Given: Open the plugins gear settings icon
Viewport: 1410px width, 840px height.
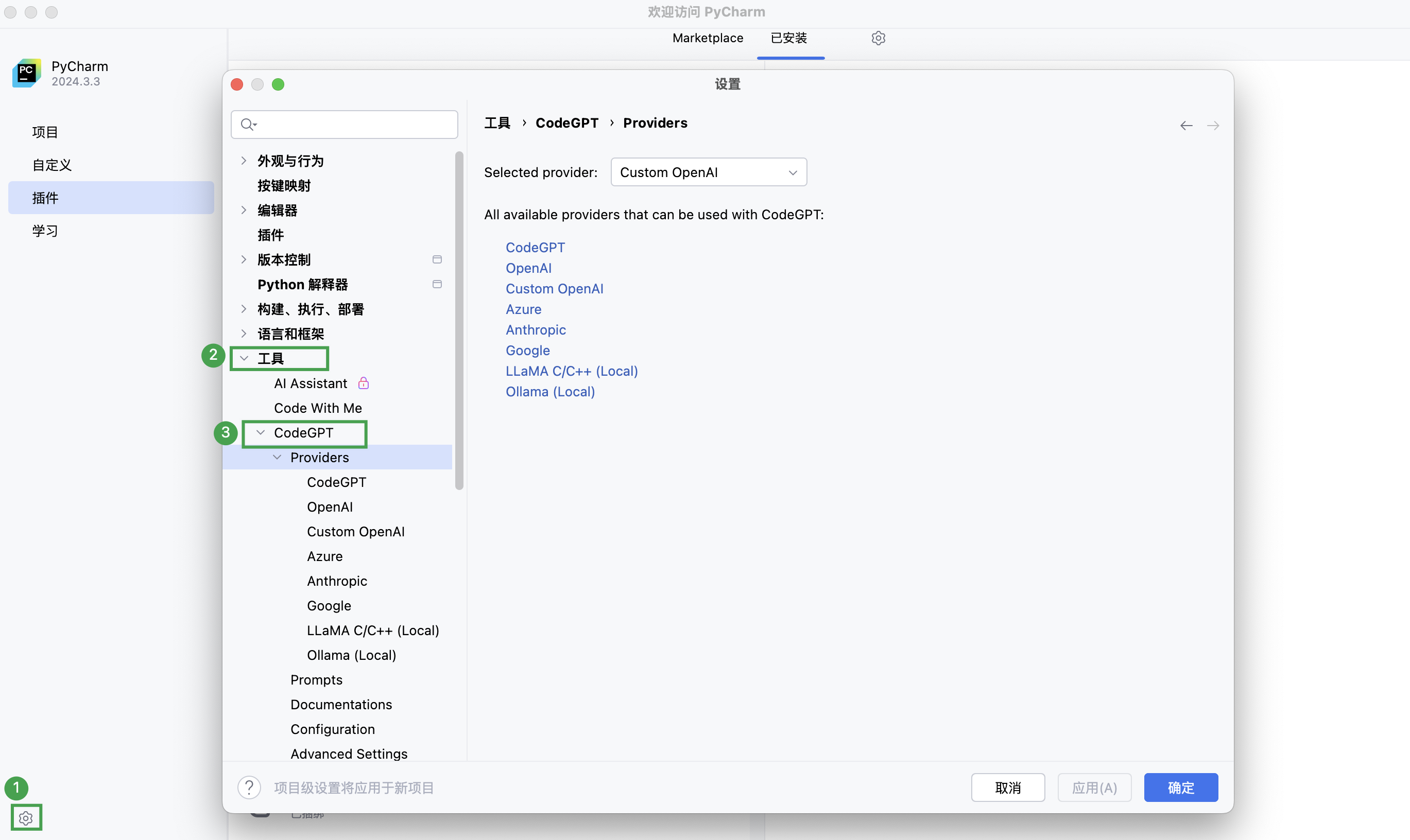Looking at the screenshot, I should (878, 38).
